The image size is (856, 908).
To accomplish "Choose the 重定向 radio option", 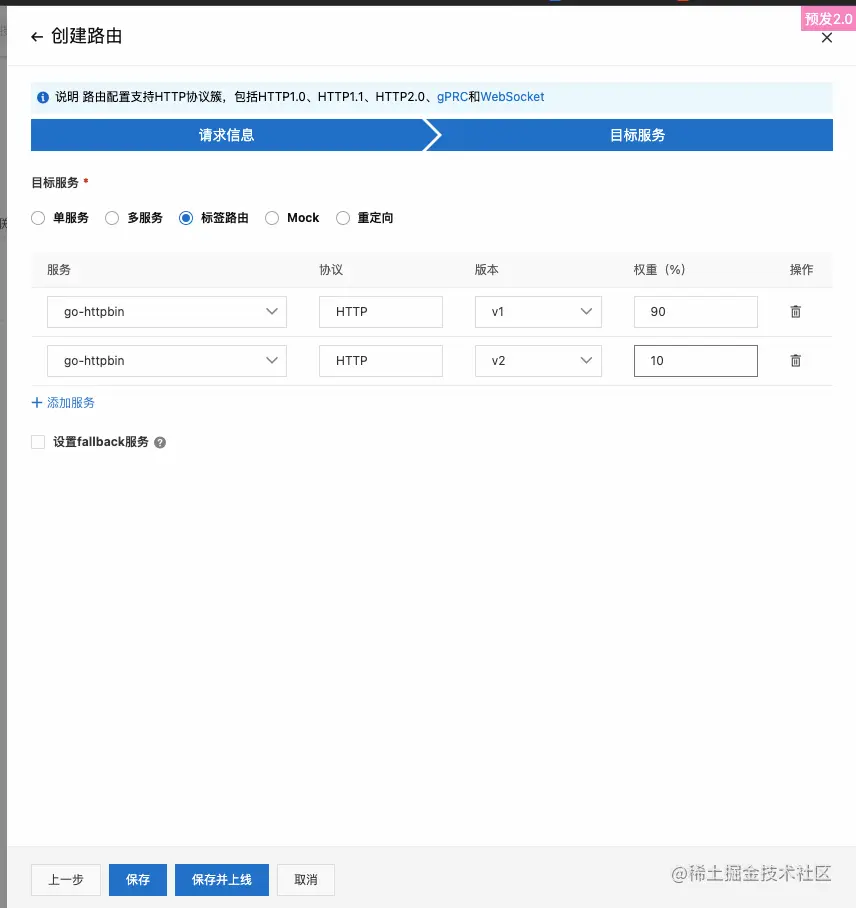I will click(x=343, y=218).
